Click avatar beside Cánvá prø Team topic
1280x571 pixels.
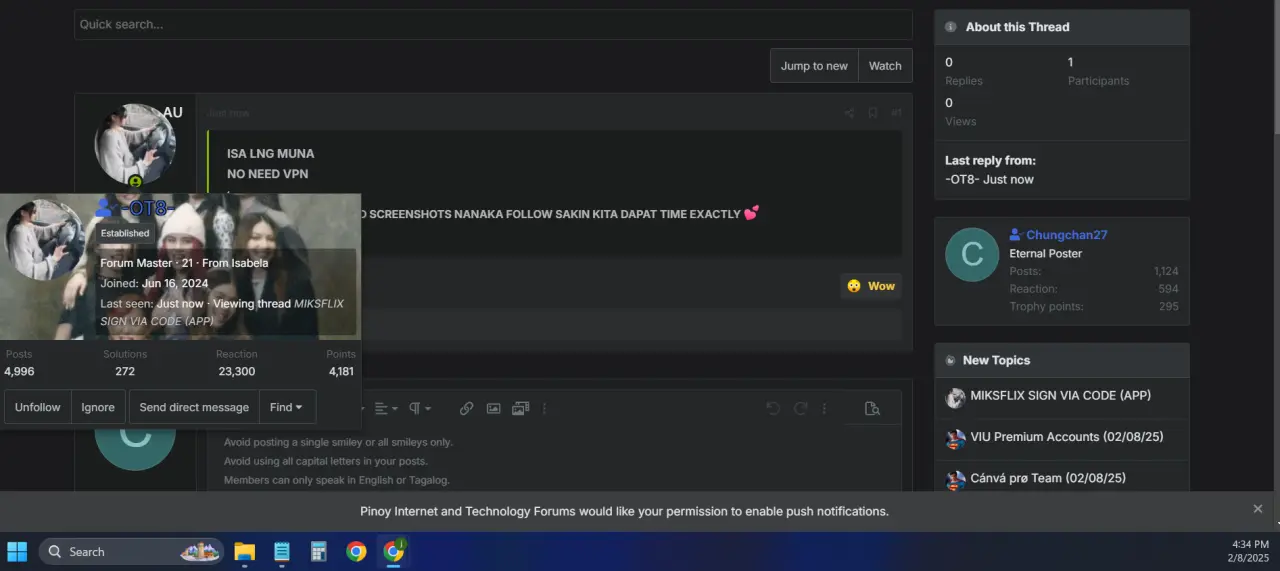coord(955,480)
